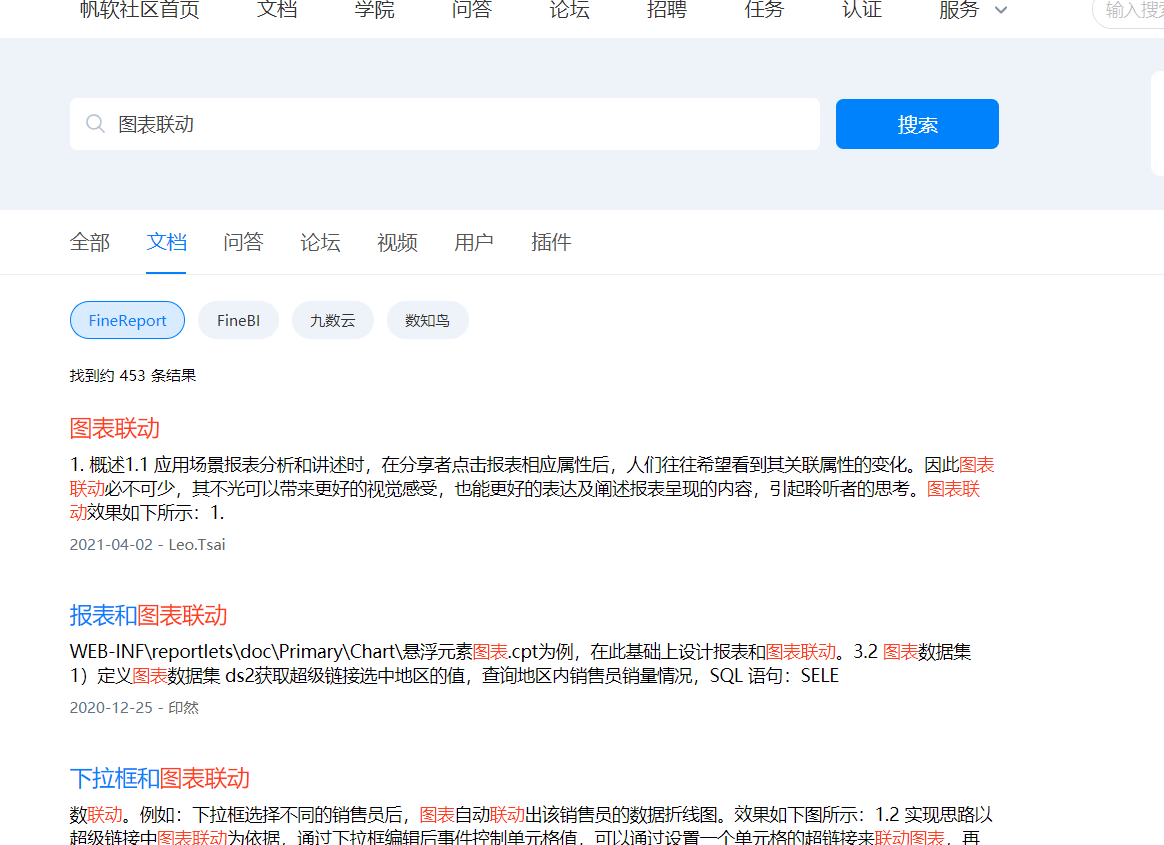Viewport: 1164px width, 845px height.
Task: Select the 数知鸟 filter chip
Action: pos(428,320)
